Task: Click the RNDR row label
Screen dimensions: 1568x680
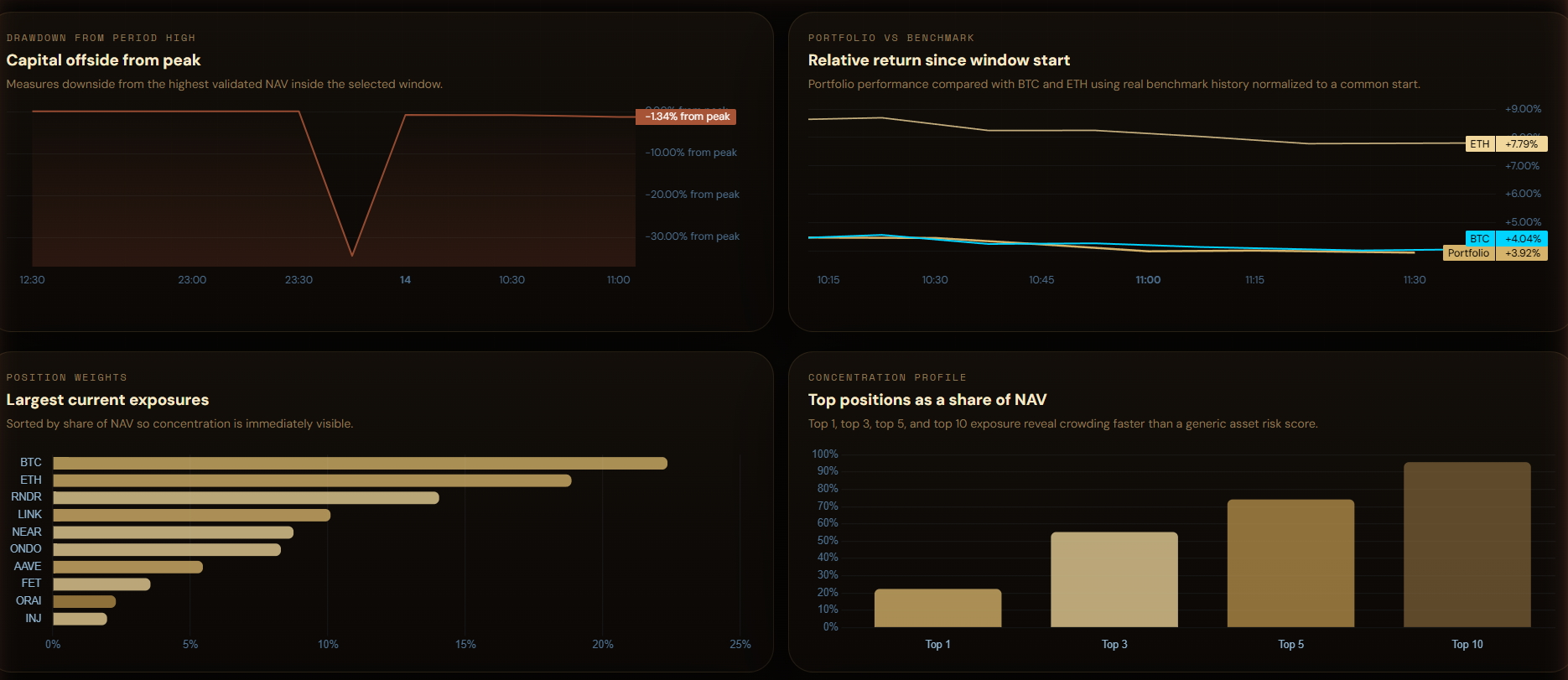Action: [26, 497]
